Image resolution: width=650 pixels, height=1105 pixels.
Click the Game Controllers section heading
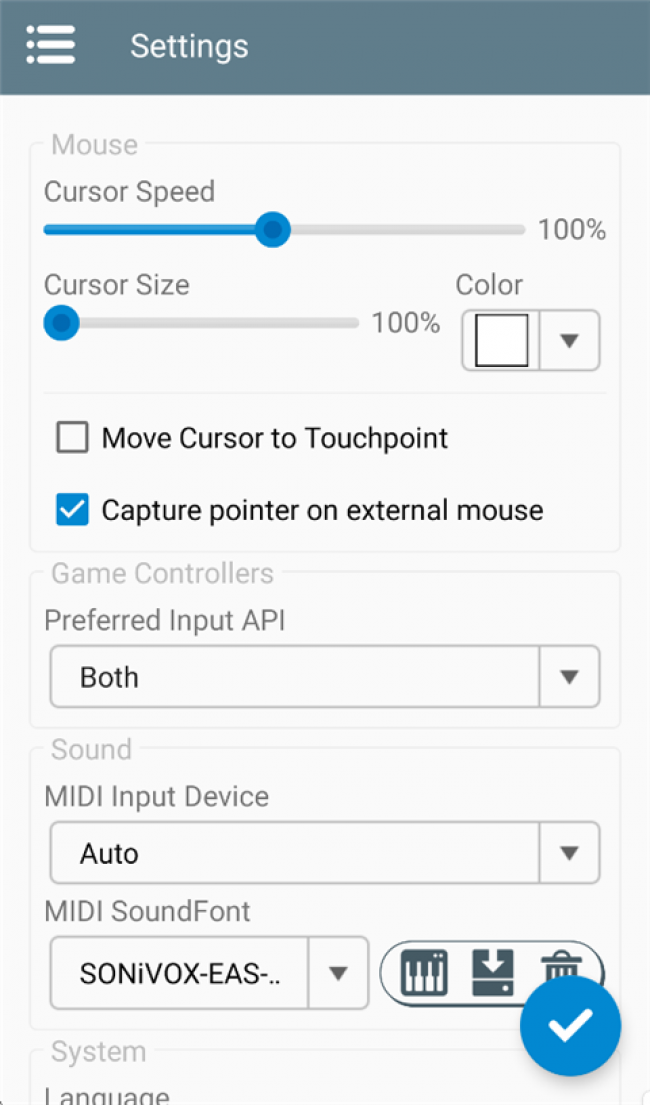click(162, 574)
